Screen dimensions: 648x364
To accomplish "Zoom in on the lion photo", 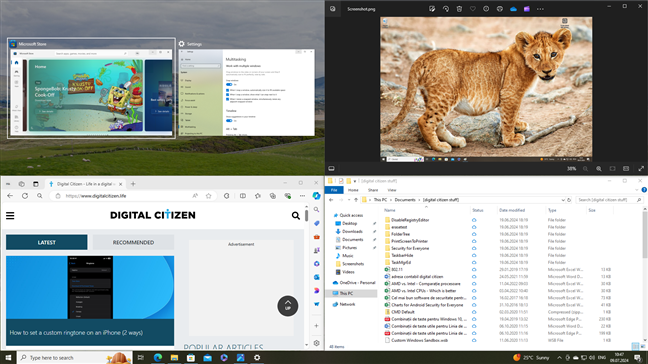I will coord(599,169).
